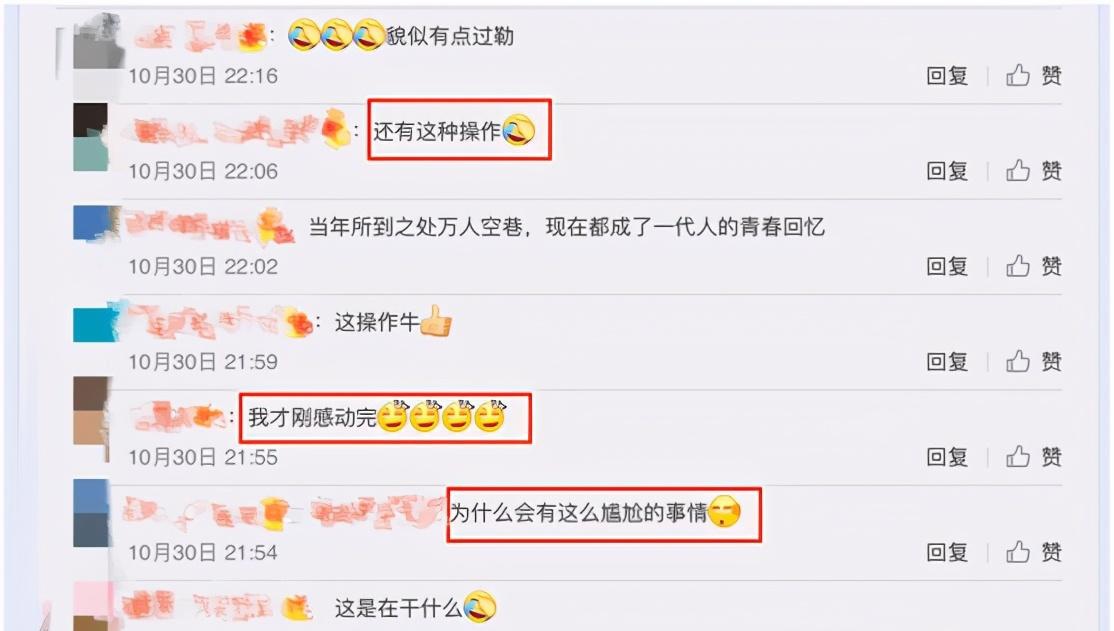Image resolution: width=1114 pixels, height=631 pixels.
Task: Click 回复 on the 22:06 comment
Action: pos(947,171)
